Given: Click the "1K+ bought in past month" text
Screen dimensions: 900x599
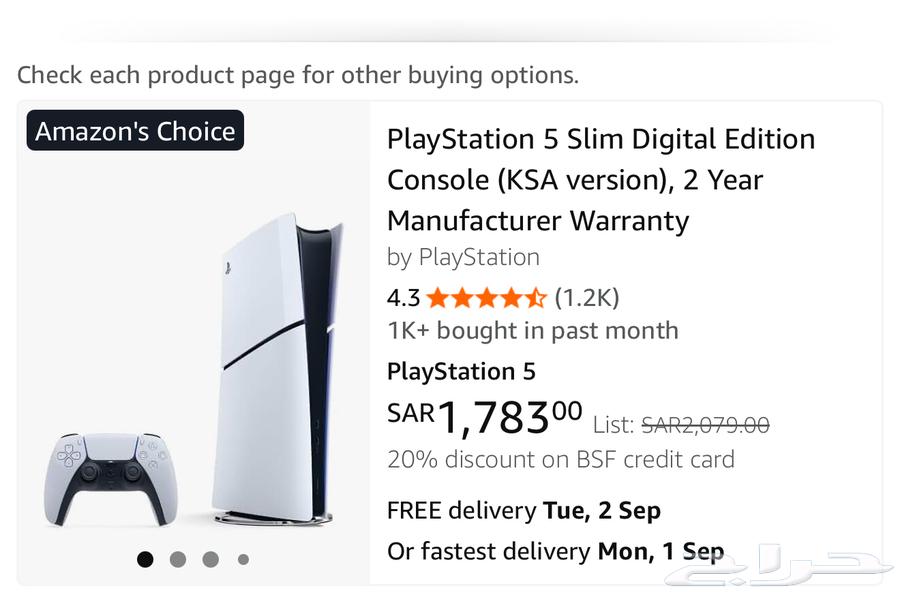Looking at the screenshot, I should (x=532, y=331).
